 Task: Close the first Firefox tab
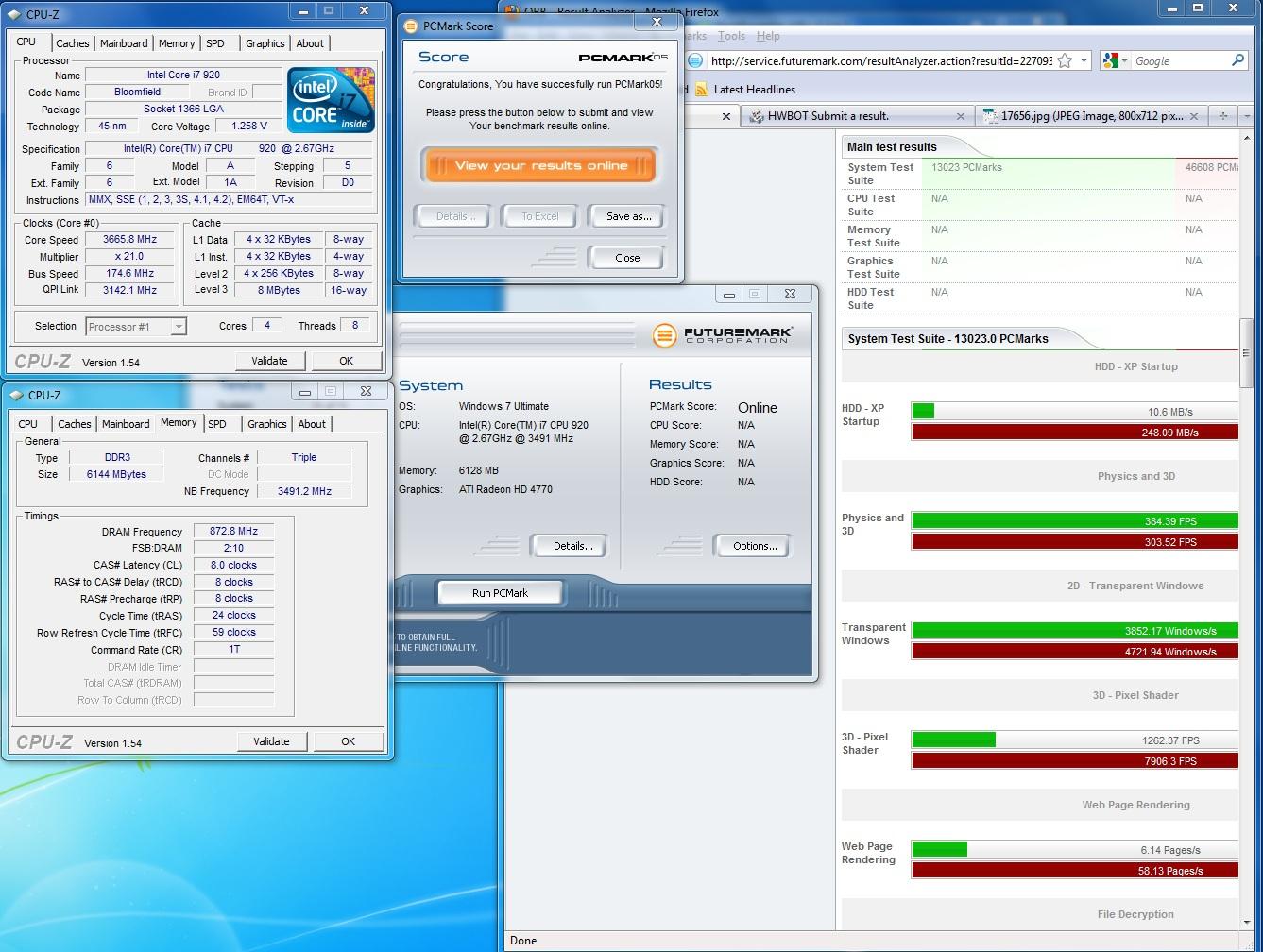726,116
